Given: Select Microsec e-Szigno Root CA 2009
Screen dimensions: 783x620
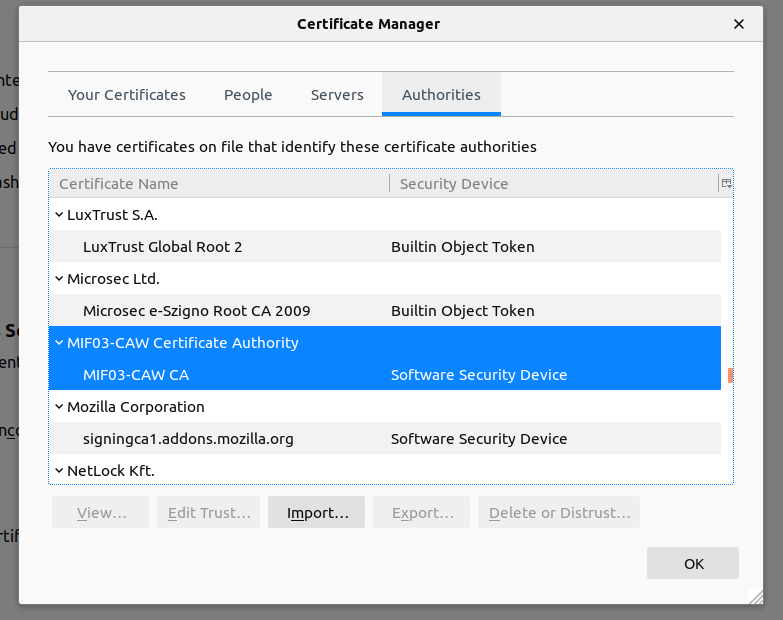Looking at the screenshot, I should tap(197, 311).
